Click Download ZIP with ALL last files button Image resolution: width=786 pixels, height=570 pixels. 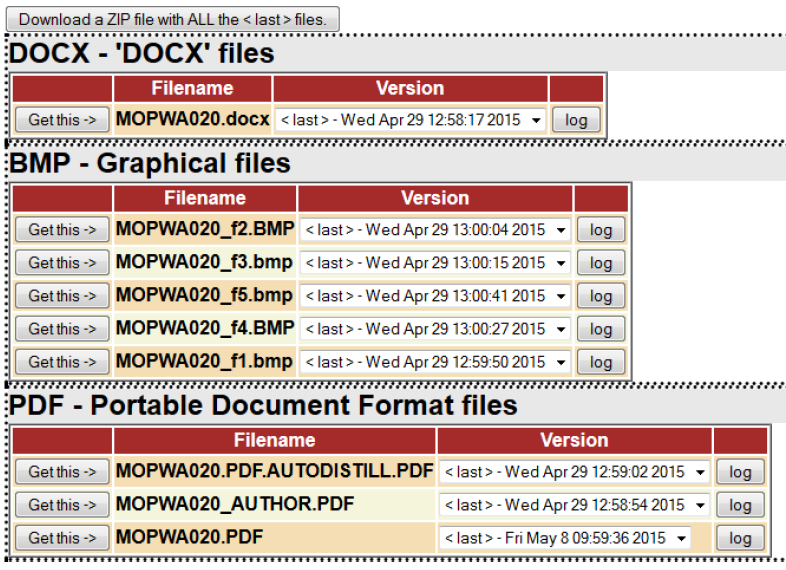pyautogui.click(x=174, y=19)
